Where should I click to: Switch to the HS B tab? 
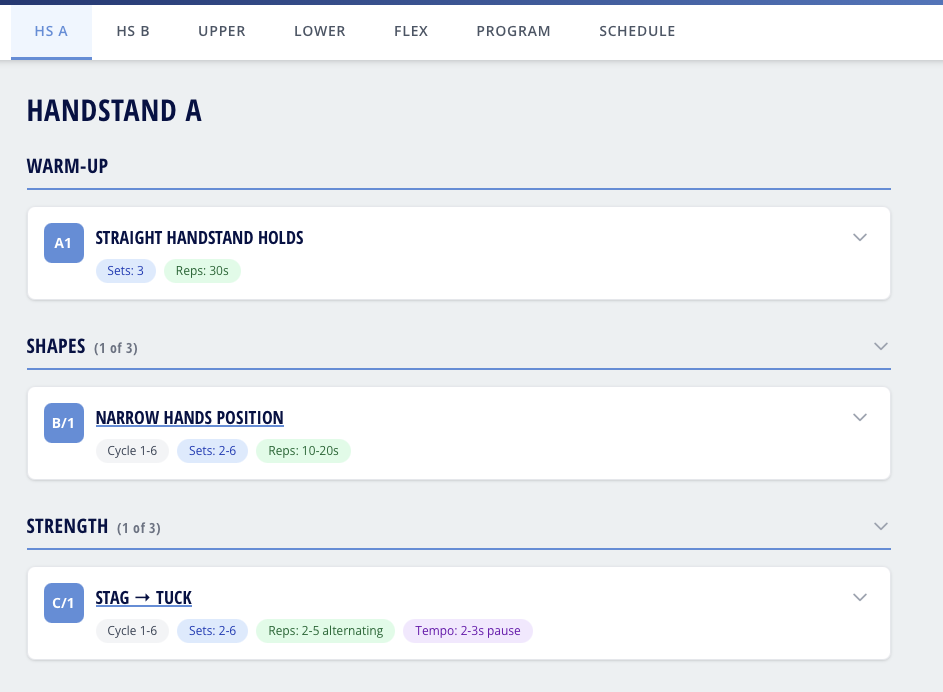133,31
